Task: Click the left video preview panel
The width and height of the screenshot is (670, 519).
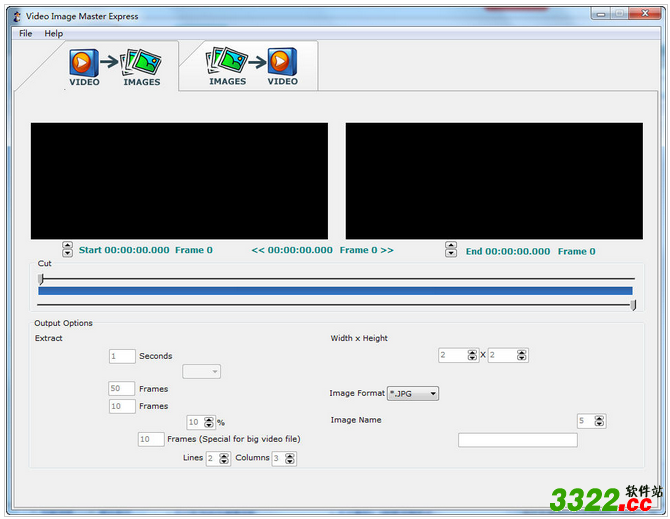Action: [x=179, y=181]
